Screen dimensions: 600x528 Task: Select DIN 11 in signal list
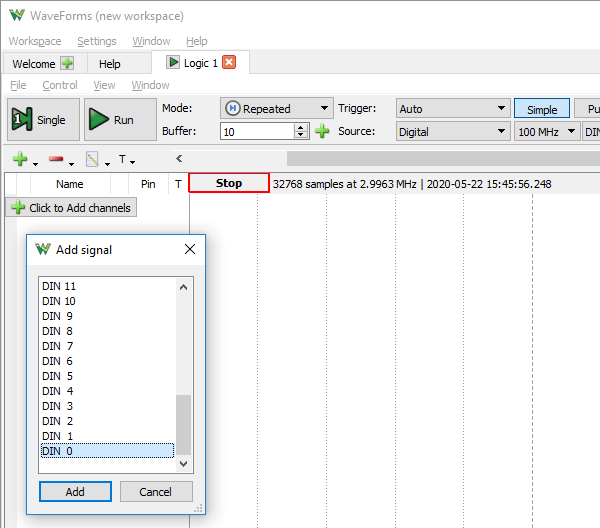point(108,286)
